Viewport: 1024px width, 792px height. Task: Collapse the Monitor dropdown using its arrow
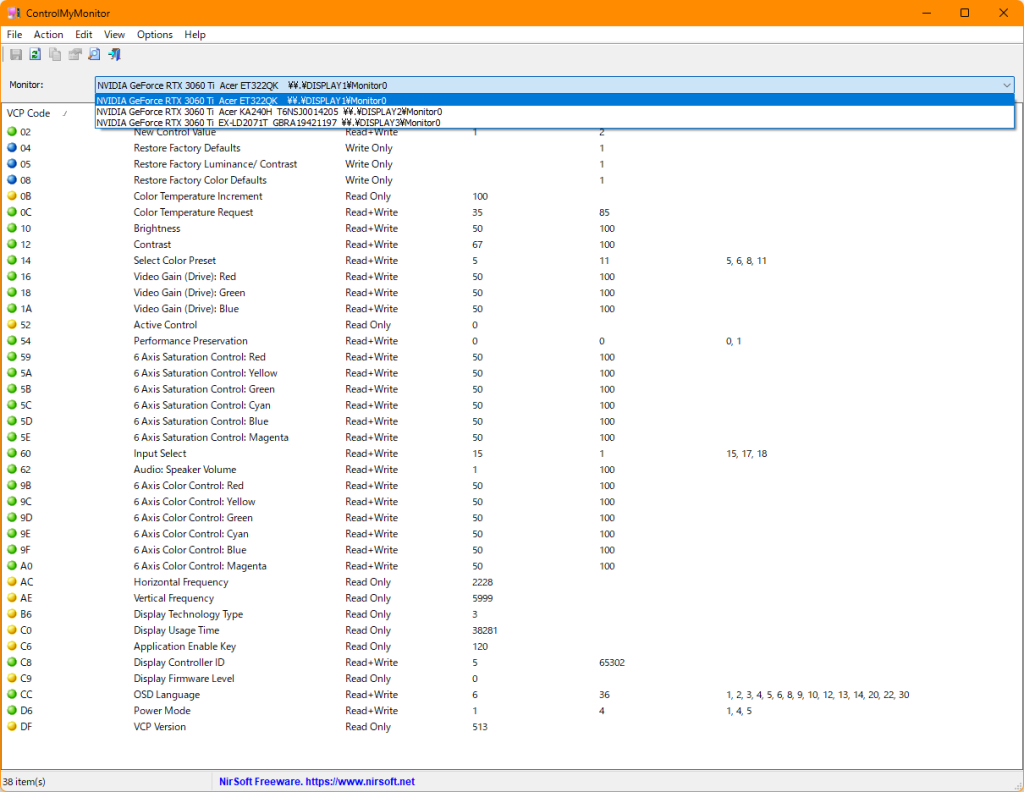[1006, 86]
